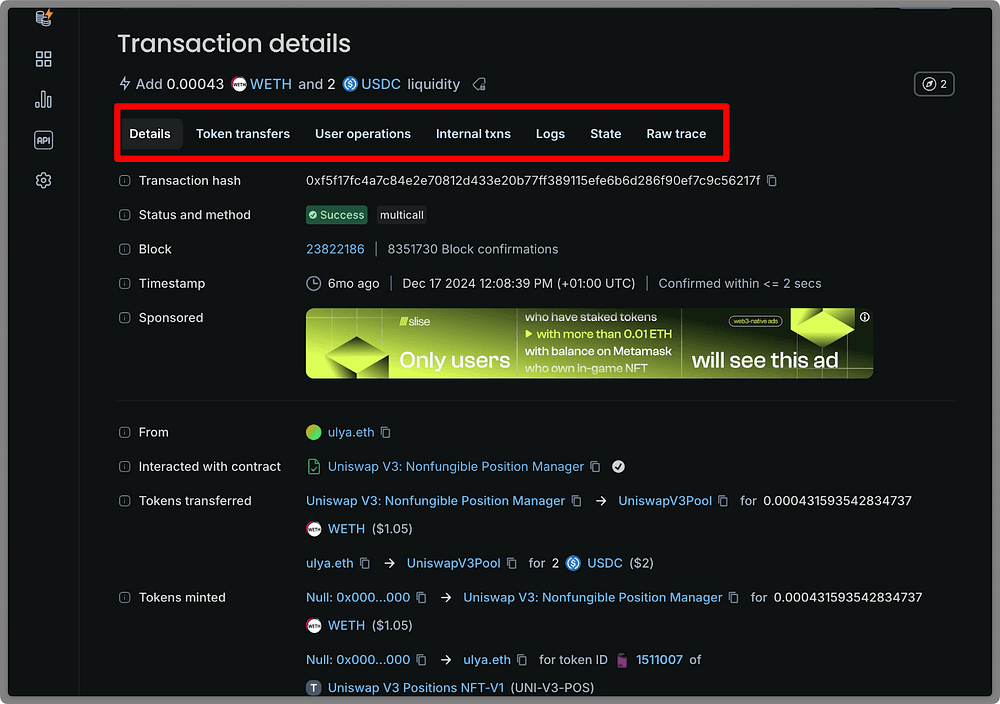Open ulya.eth in From row
This screenshot has width=1000, height=704.
tap(351, 432)
